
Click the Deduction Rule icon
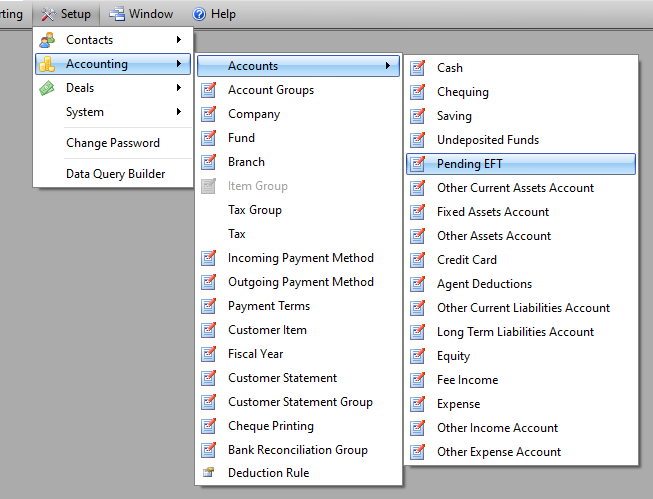coord(208,472)
